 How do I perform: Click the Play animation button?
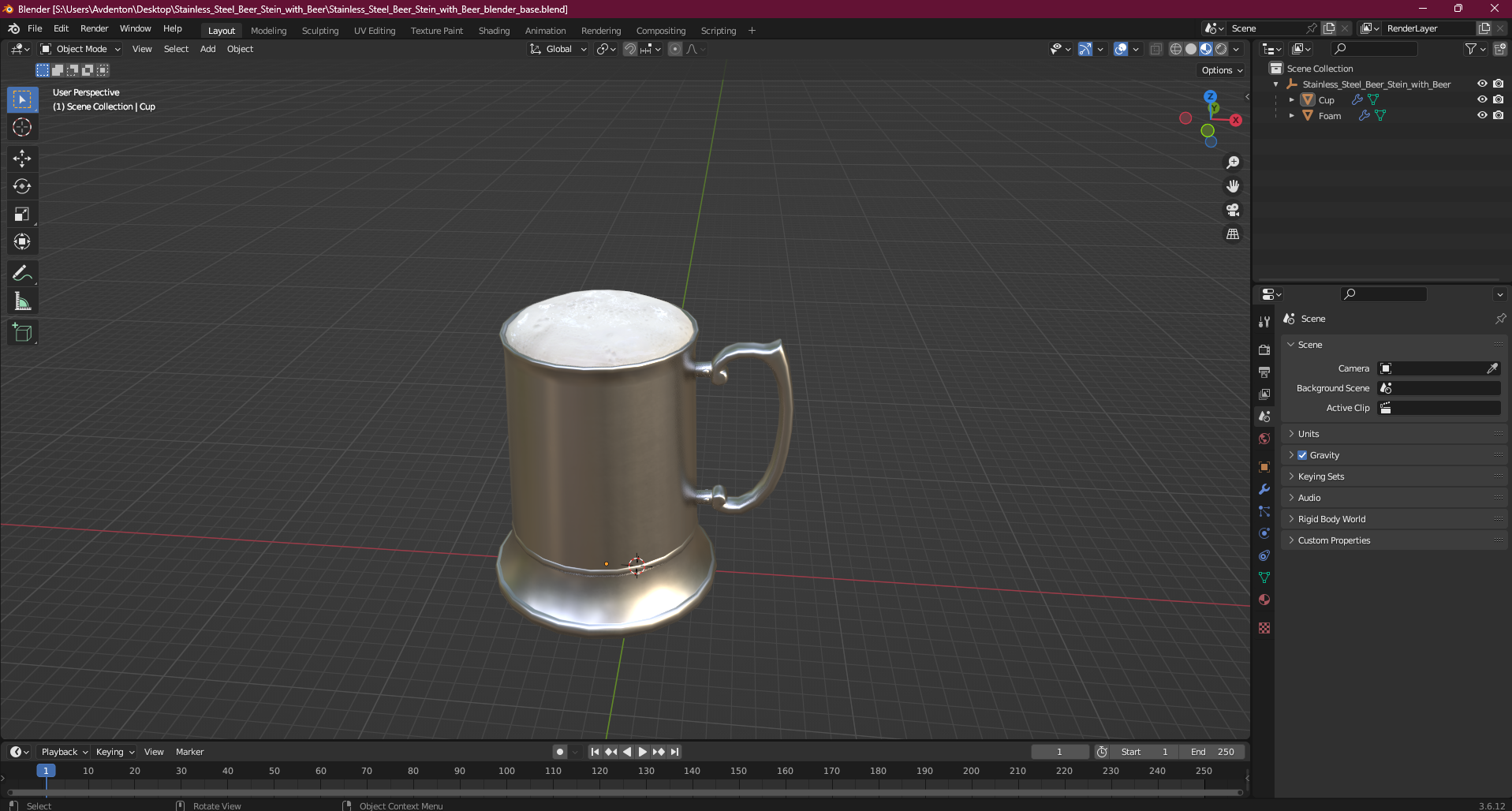point(642,752)
